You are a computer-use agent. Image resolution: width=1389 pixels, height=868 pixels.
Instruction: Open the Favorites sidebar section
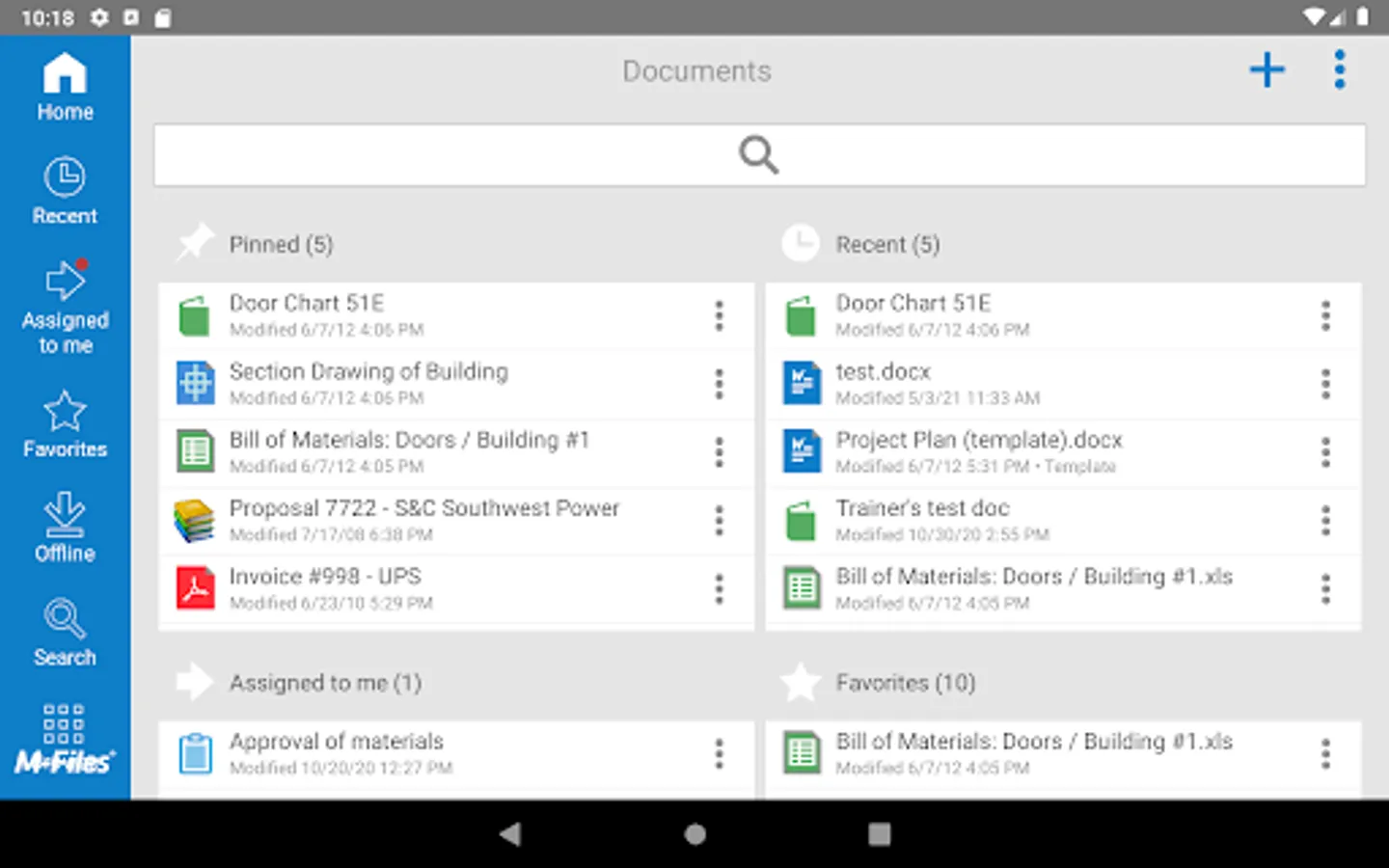click(65, 424)
